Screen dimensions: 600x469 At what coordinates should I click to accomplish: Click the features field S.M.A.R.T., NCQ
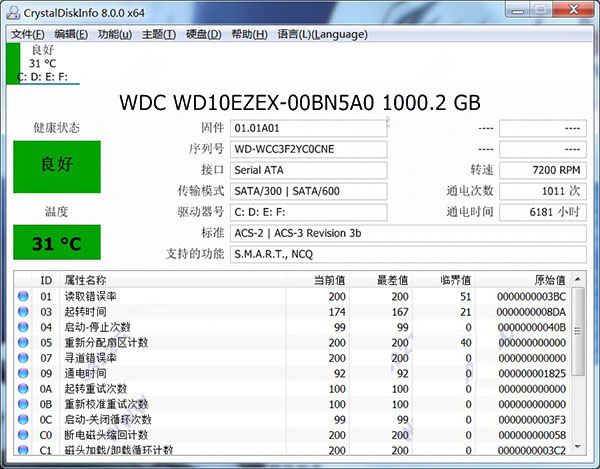point(408,254)
